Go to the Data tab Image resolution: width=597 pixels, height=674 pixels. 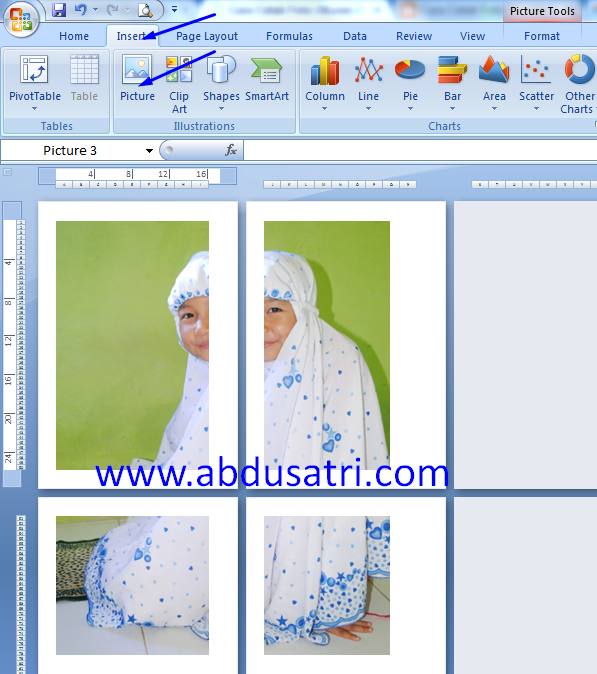(x=355, y=36)
